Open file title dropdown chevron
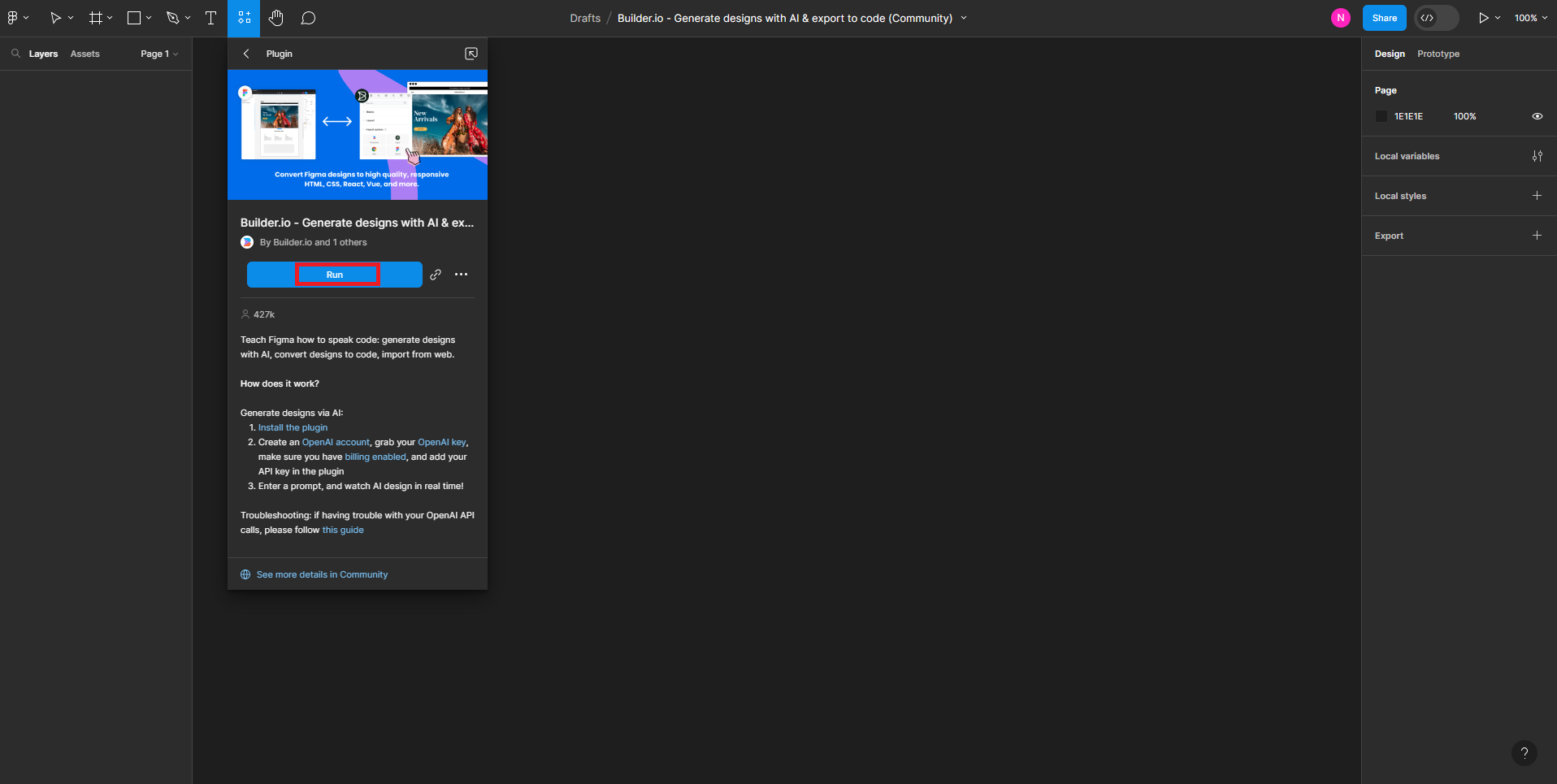The image size is (1557, 784). pos(964,18)
